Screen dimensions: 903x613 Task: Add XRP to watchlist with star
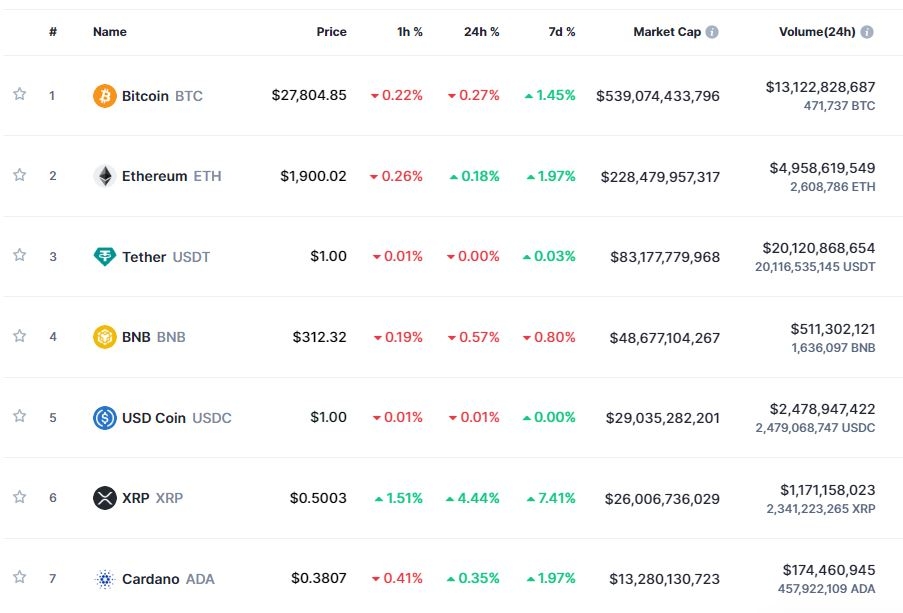pyautogui.click(x=19, y=497)
